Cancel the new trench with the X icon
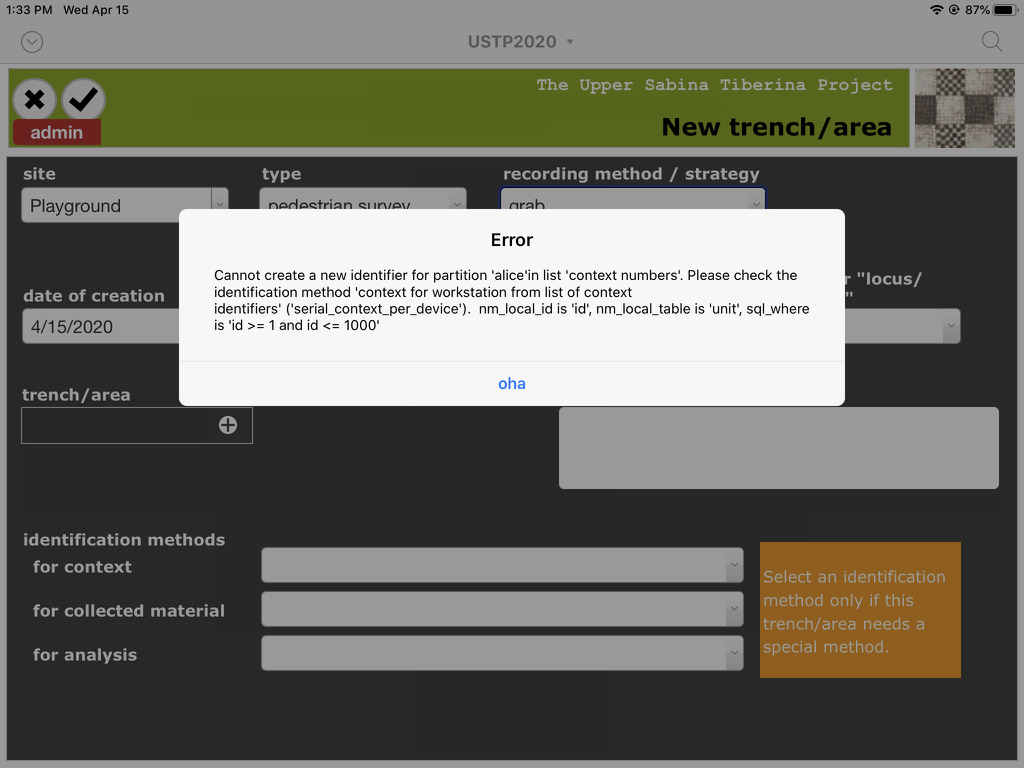The width and height of the screenshot is (1024, 768). click(35, 100)
